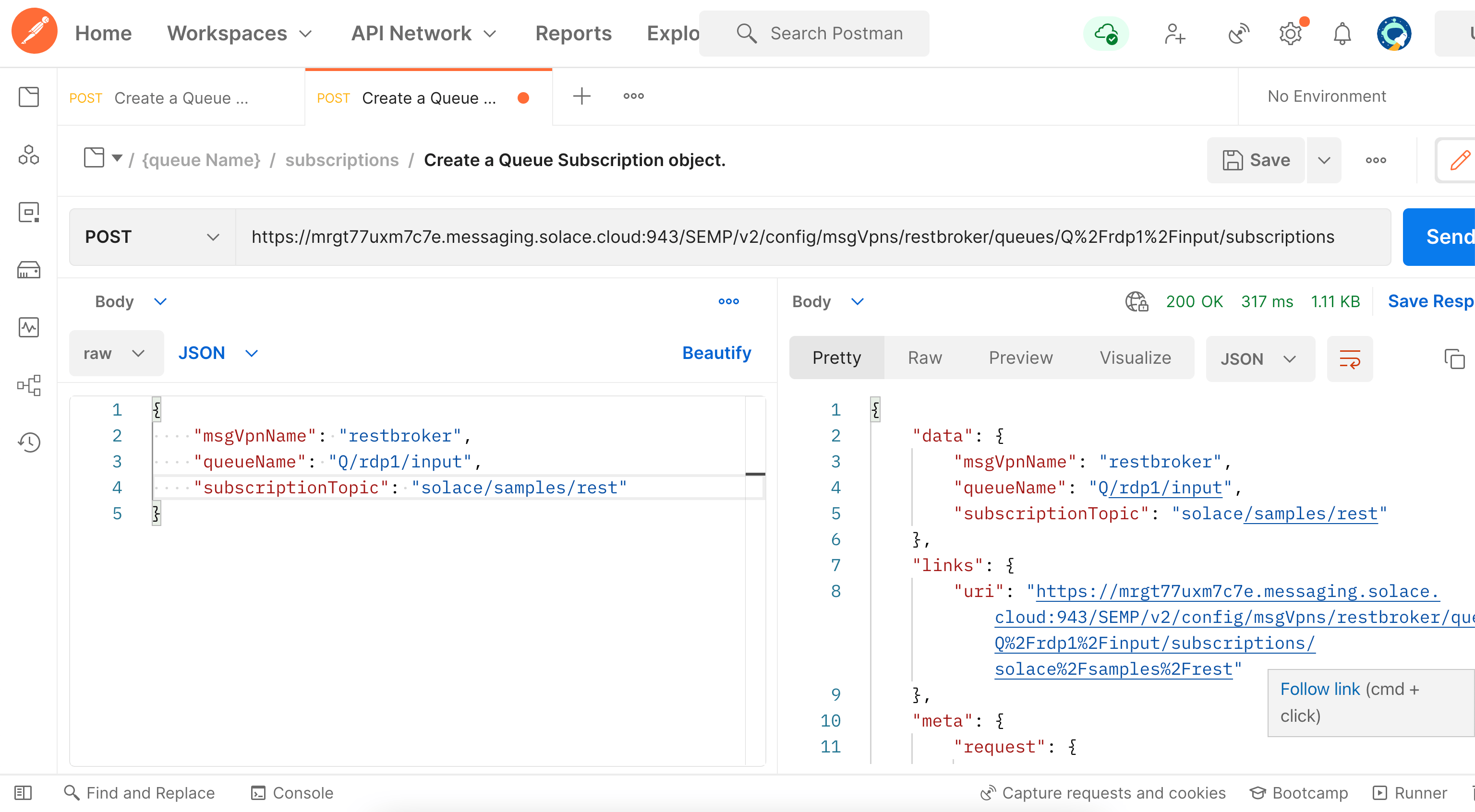Screen dimensions: 1475x812
Task: Switch to the first Create a Queue tab
Action: point(181,98)
